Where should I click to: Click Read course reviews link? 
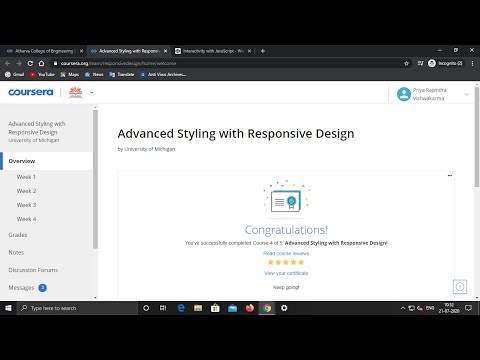[286, 253]
